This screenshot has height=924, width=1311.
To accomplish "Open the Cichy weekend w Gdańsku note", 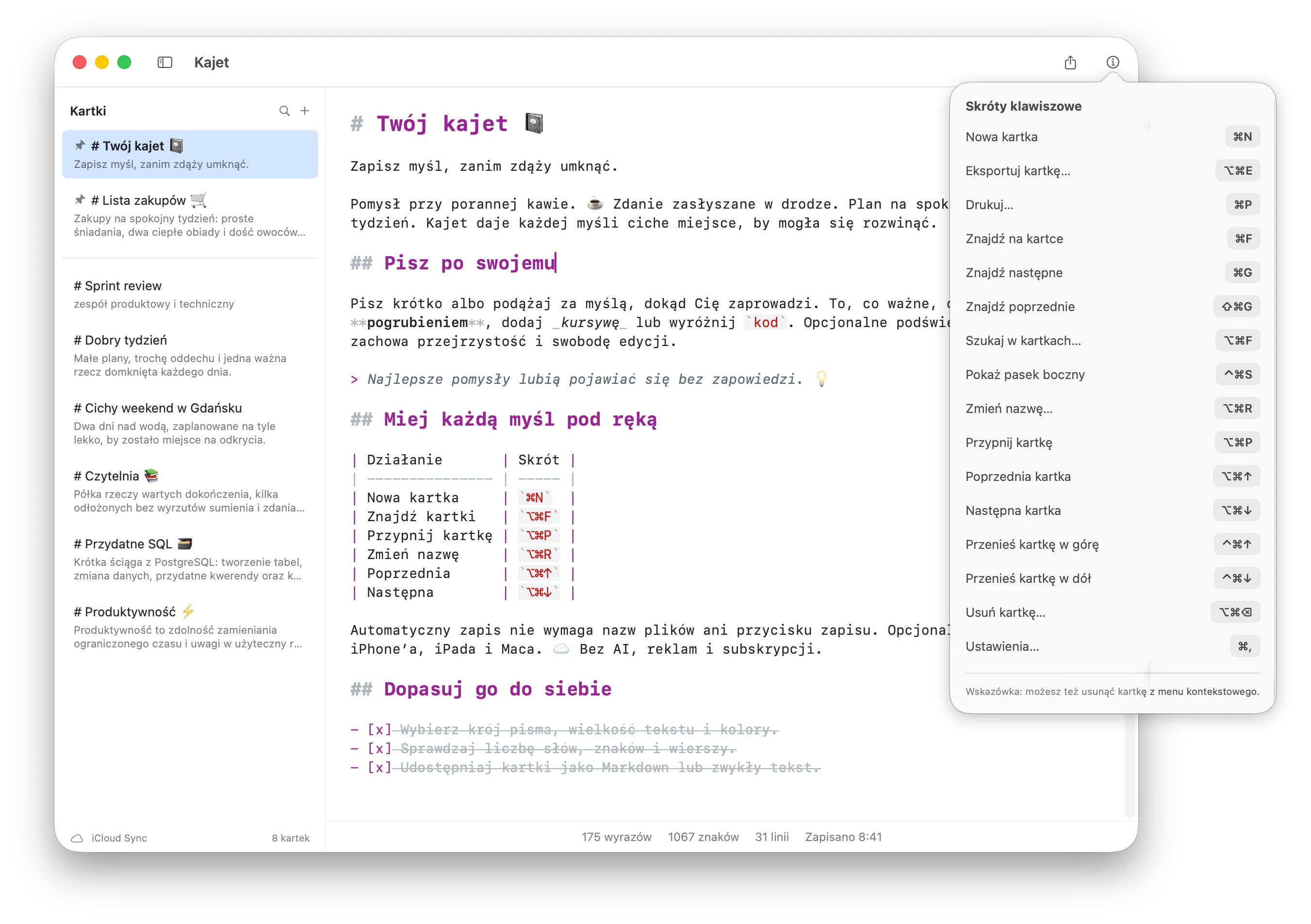I will [190, 423].
